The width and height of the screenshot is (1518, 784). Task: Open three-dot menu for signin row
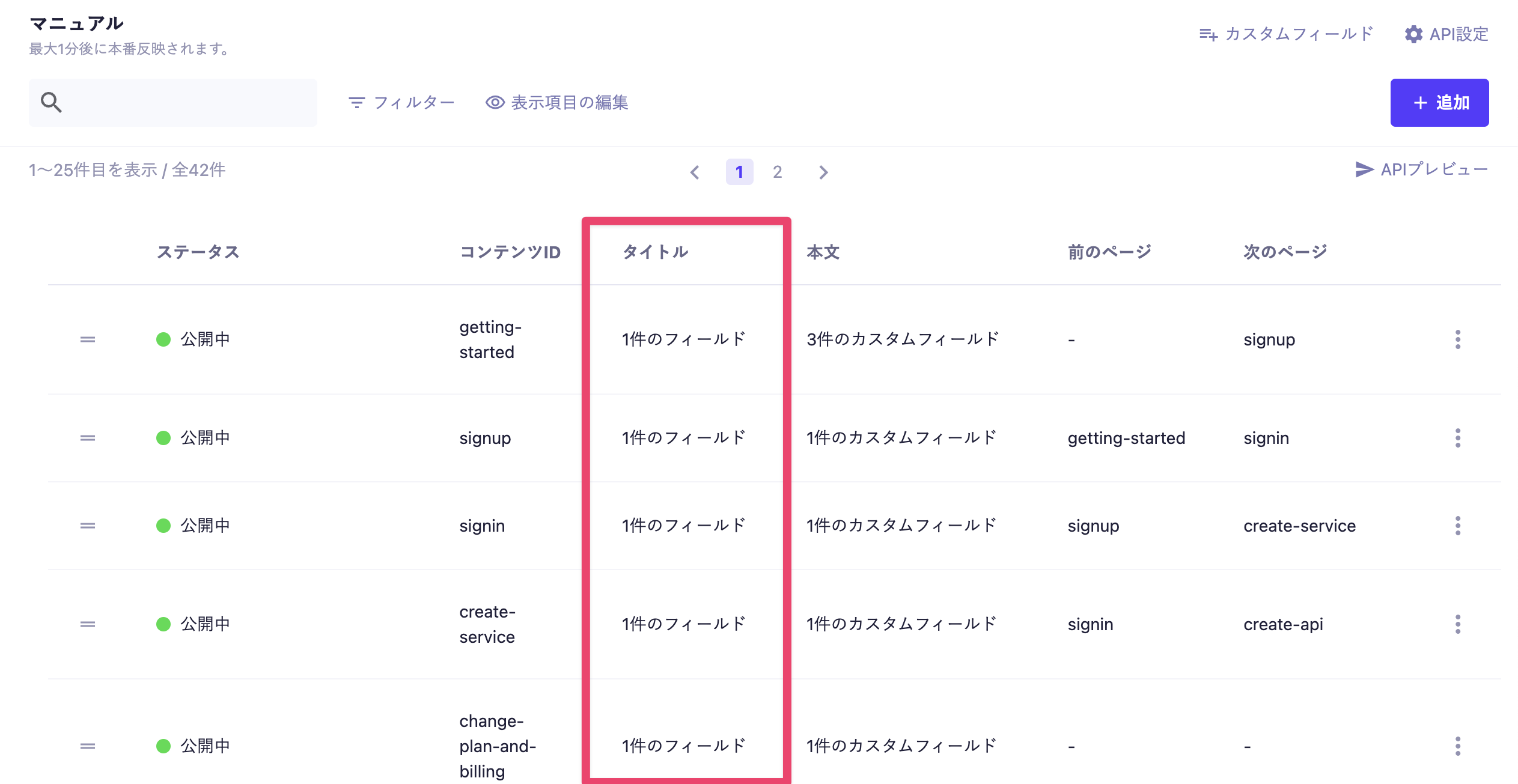click(x=1457, y=526)
